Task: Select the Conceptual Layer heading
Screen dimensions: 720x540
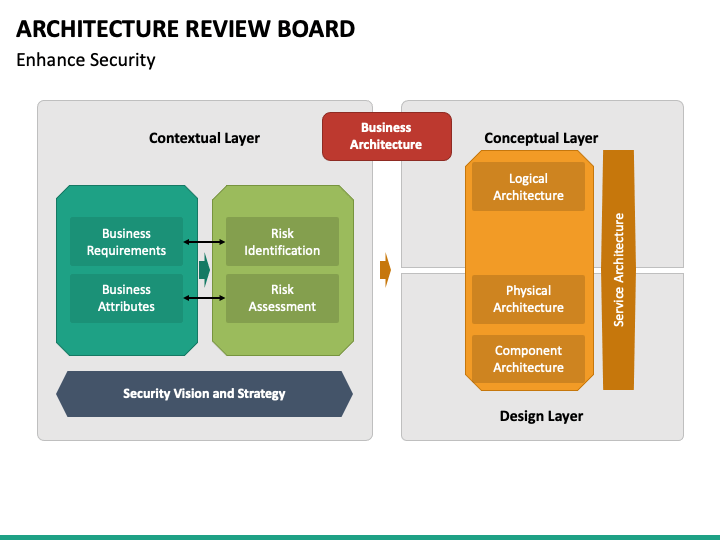Action: 541,138
